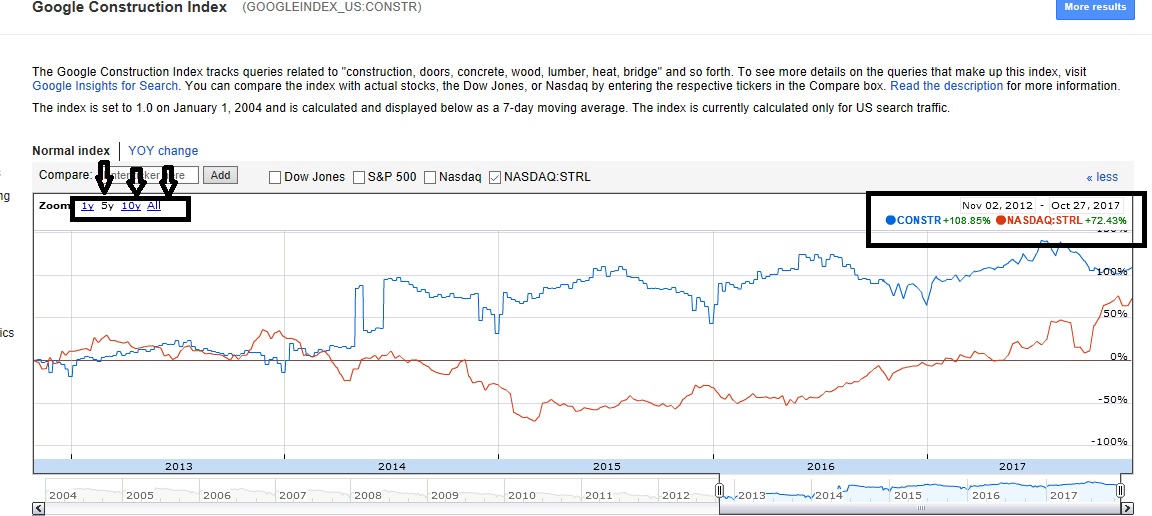The height and width of the screenshot is (516, 1152).
Task: Enable the Dow Jones checkbox
Action: click(x=276, y=177)
